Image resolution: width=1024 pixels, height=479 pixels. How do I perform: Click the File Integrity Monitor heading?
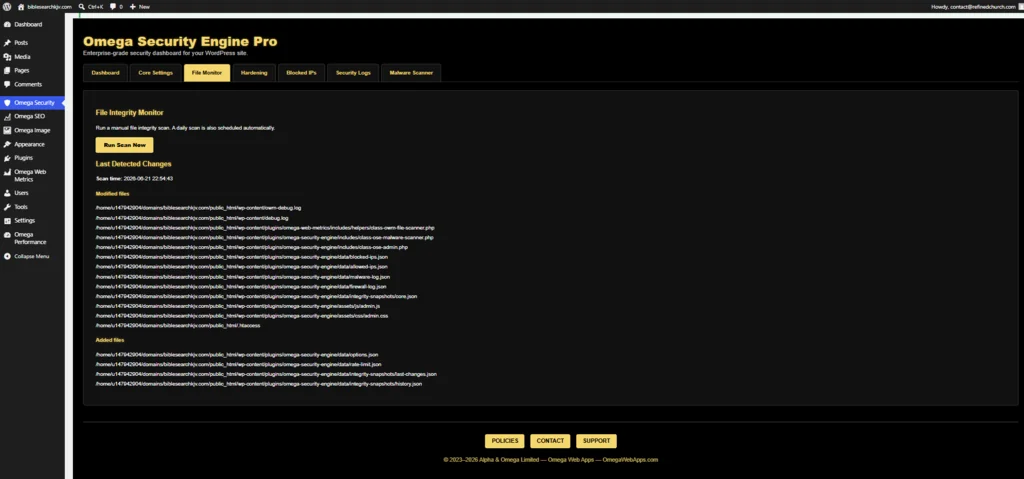129,112
